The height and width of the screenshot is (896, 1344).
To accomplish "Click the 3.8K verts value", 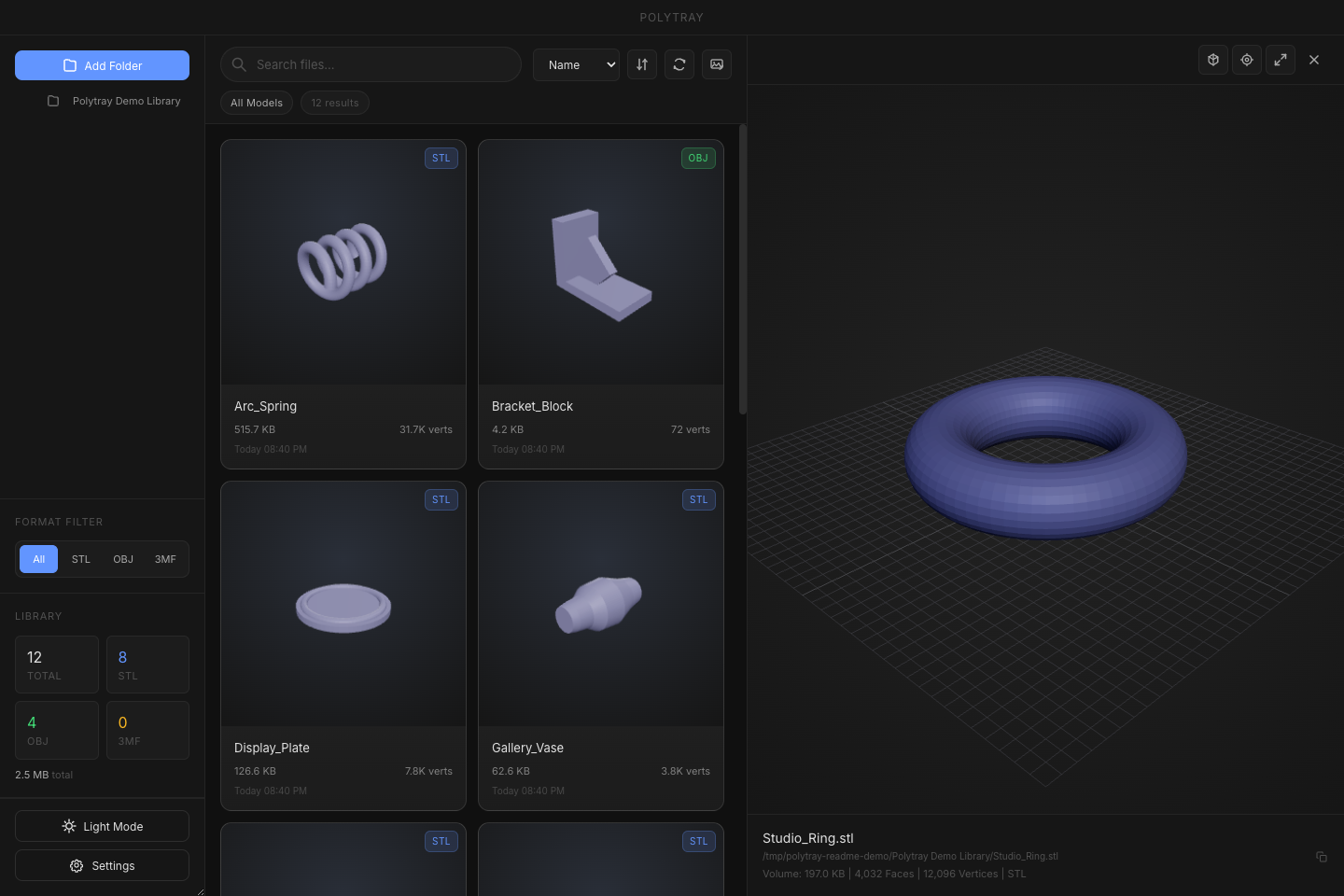I will (x=685, y=771).
